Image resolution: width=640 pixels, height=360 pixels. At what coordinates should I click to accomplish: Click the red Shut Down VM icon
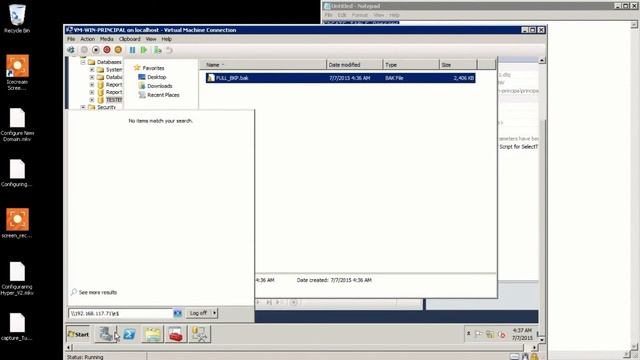click(107, 50)
